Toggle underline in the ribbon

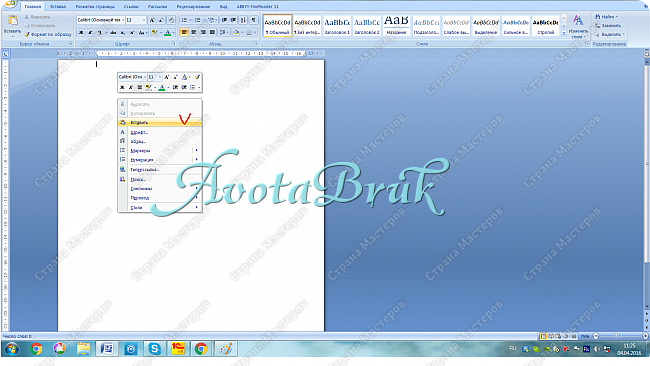(x=99, y=32)
